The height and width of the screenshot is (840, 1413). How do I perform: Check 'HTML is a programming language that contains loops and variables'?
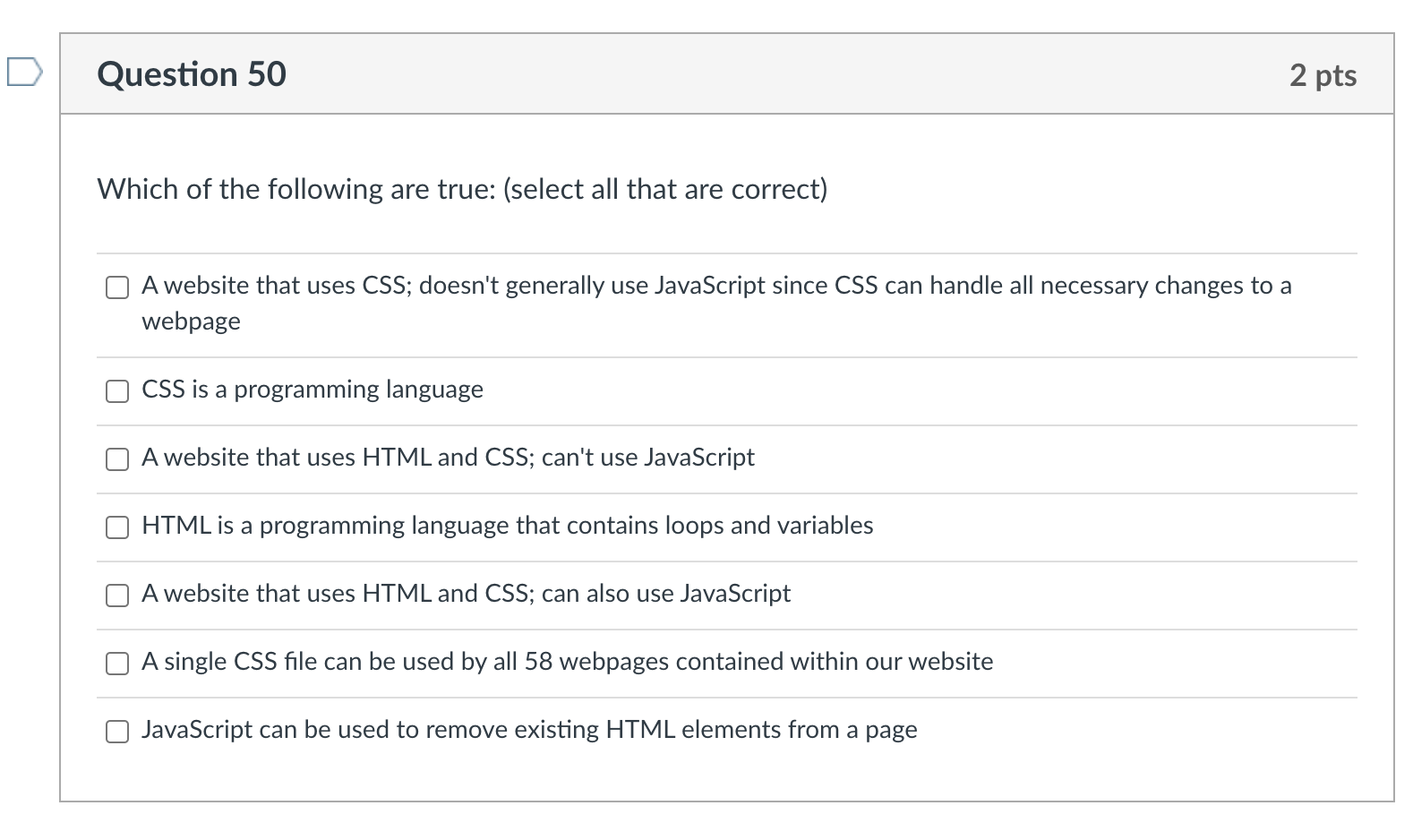(x=117, y=527)
